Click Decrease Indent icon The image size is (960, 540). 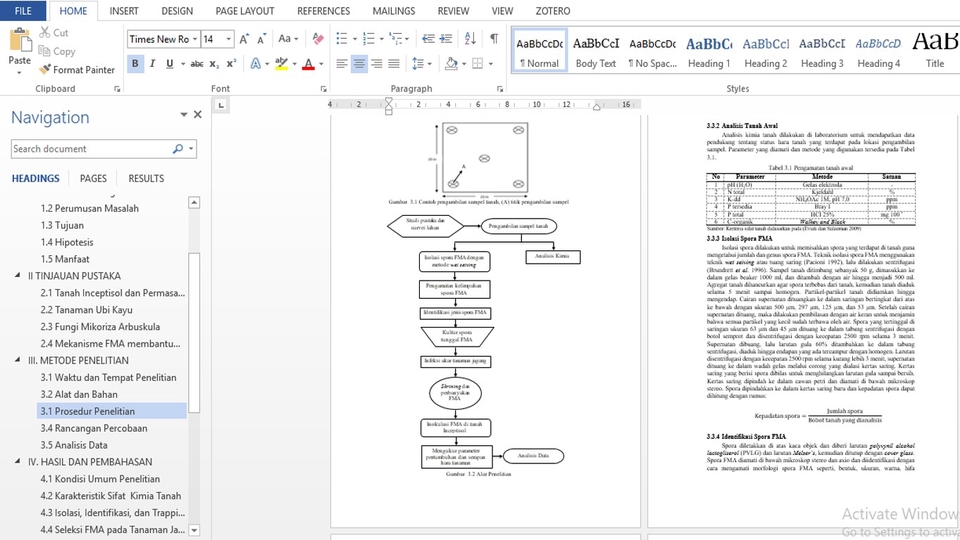click(x=428, y=39)
